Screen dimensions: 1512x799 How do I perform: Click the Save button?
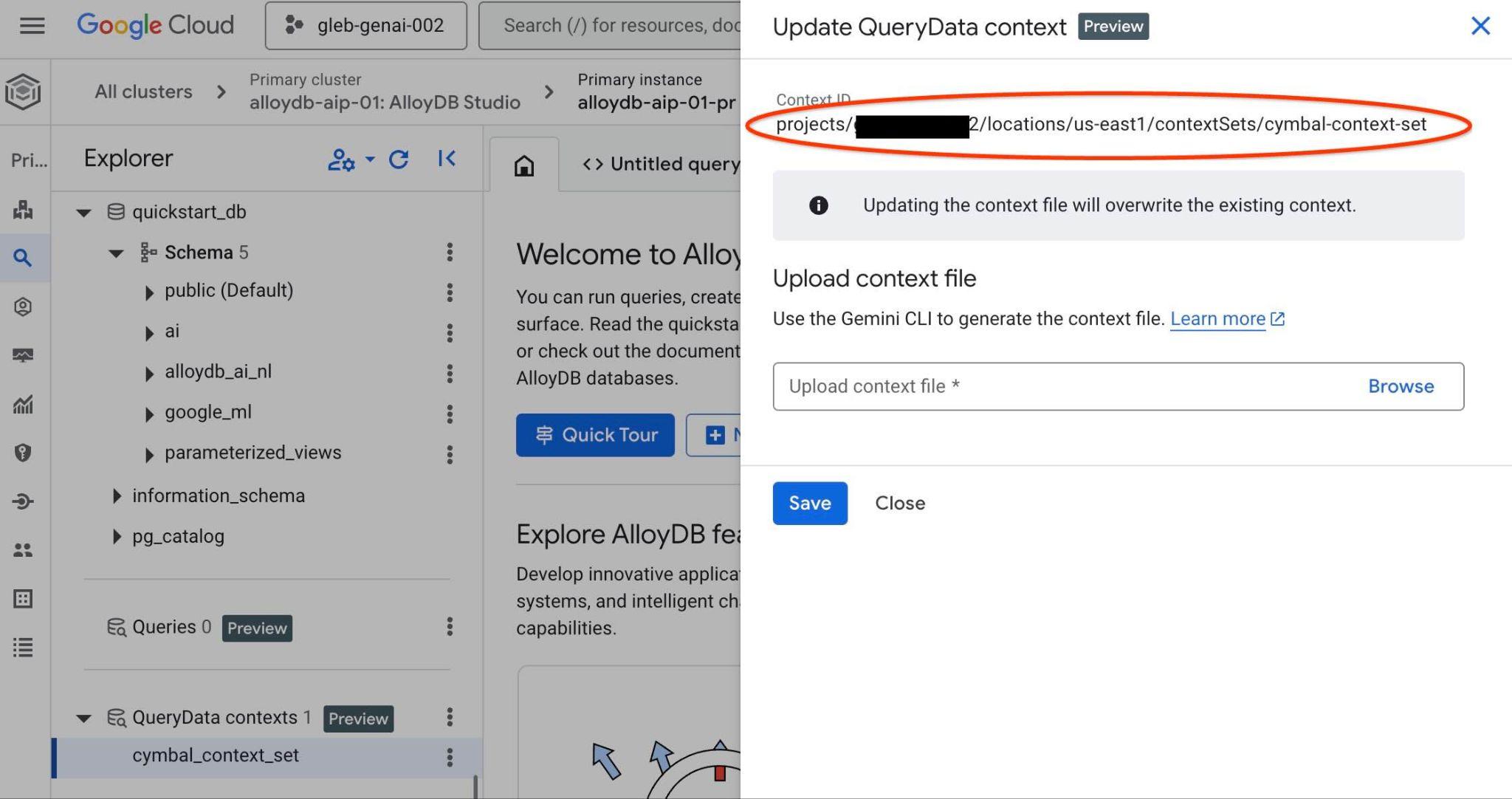809,503
